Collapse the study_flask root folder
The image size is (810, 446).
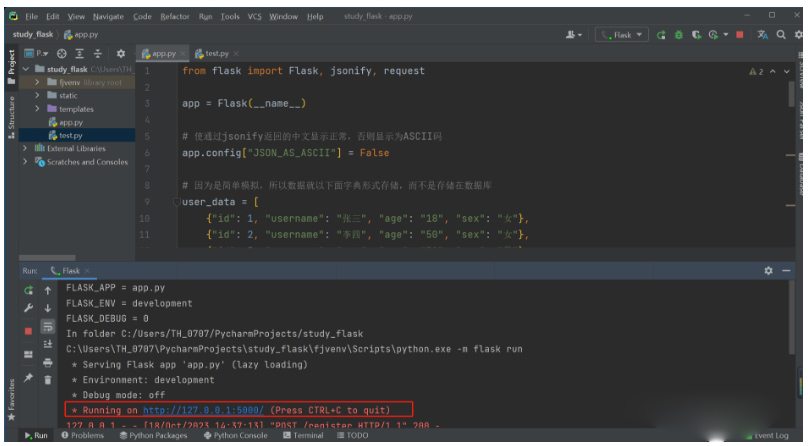pos(26,69)
